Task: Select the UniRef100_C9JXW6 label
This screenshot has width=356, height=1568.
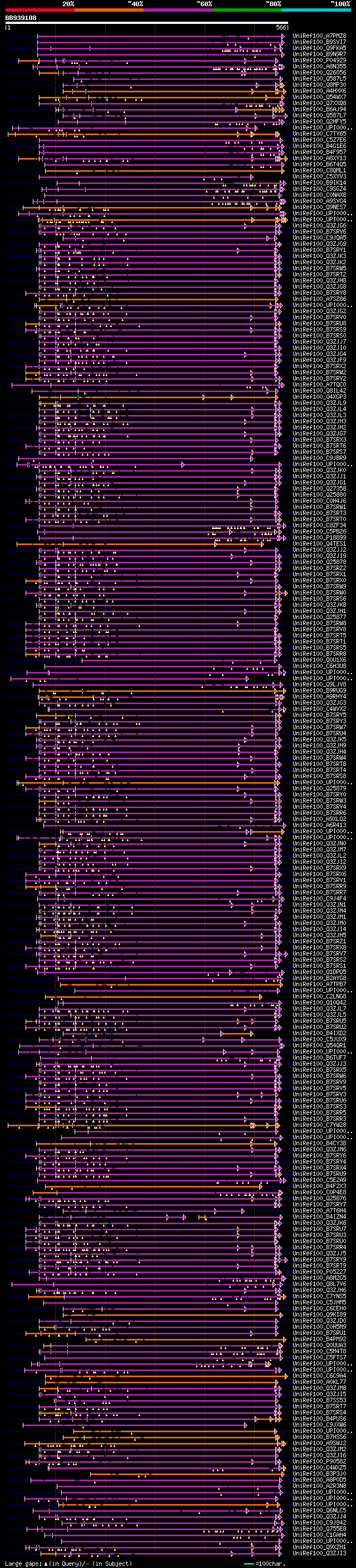Action: [x=319, y=1425]
